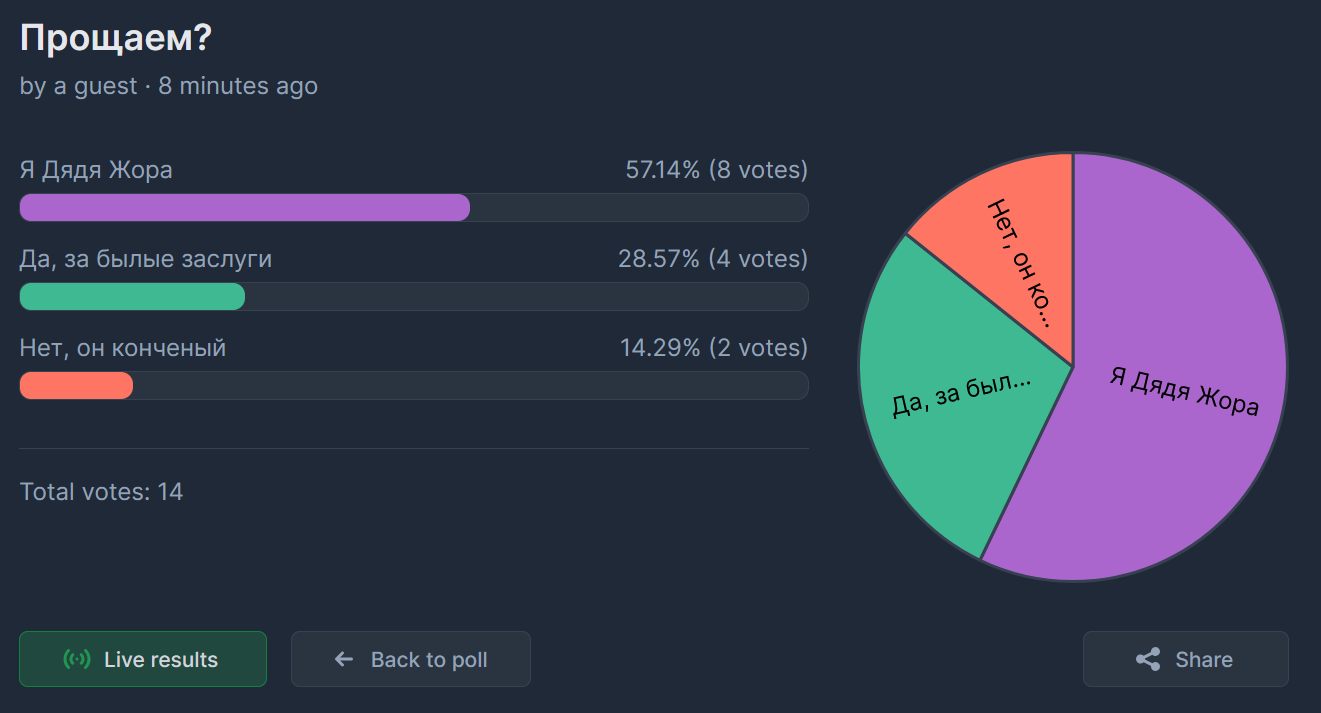
Task: Click the Я Дядя Жора option label
Action: (x=96, y=170)
